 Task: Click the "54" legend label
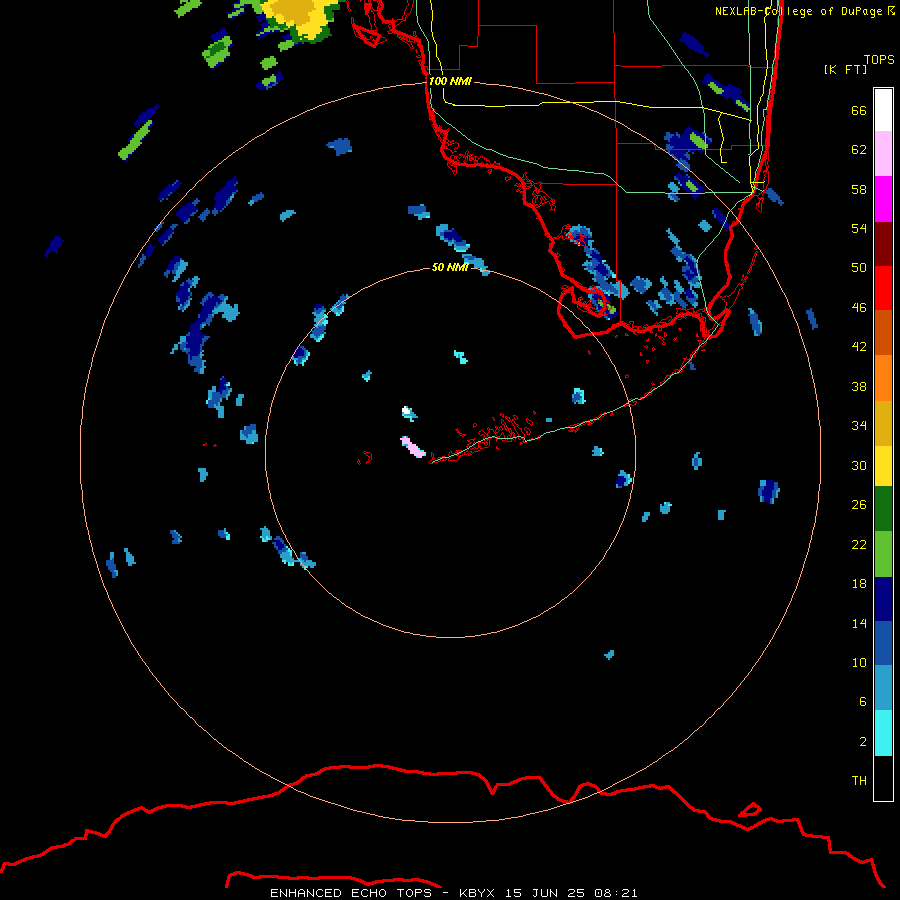click(x=859, y=228)
